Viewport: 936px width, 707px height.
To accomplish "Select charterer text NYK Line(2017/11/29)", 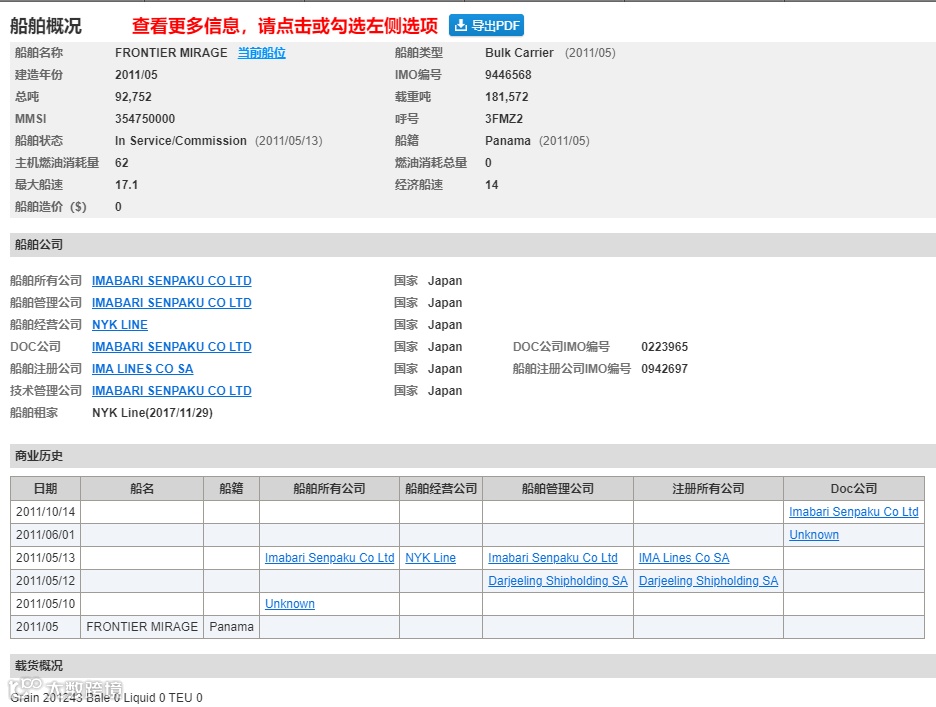I will click(152, 413).
